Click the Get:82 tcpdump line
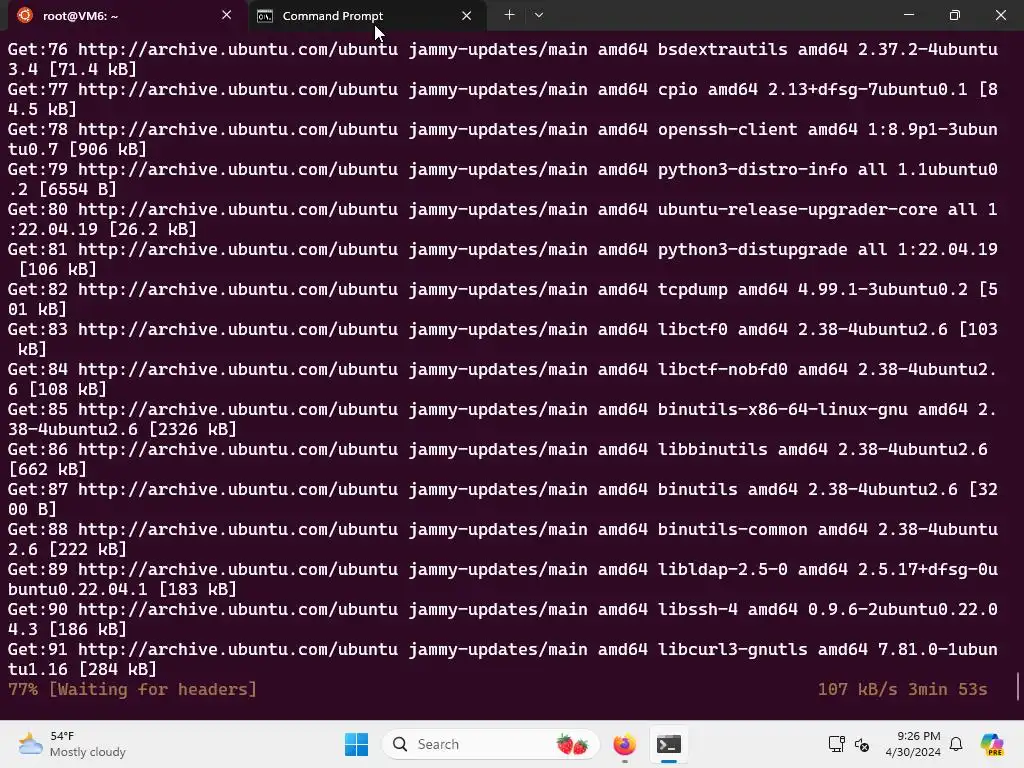The height and width of the screenshot is (768, 1024). click(x=503, y=298)
